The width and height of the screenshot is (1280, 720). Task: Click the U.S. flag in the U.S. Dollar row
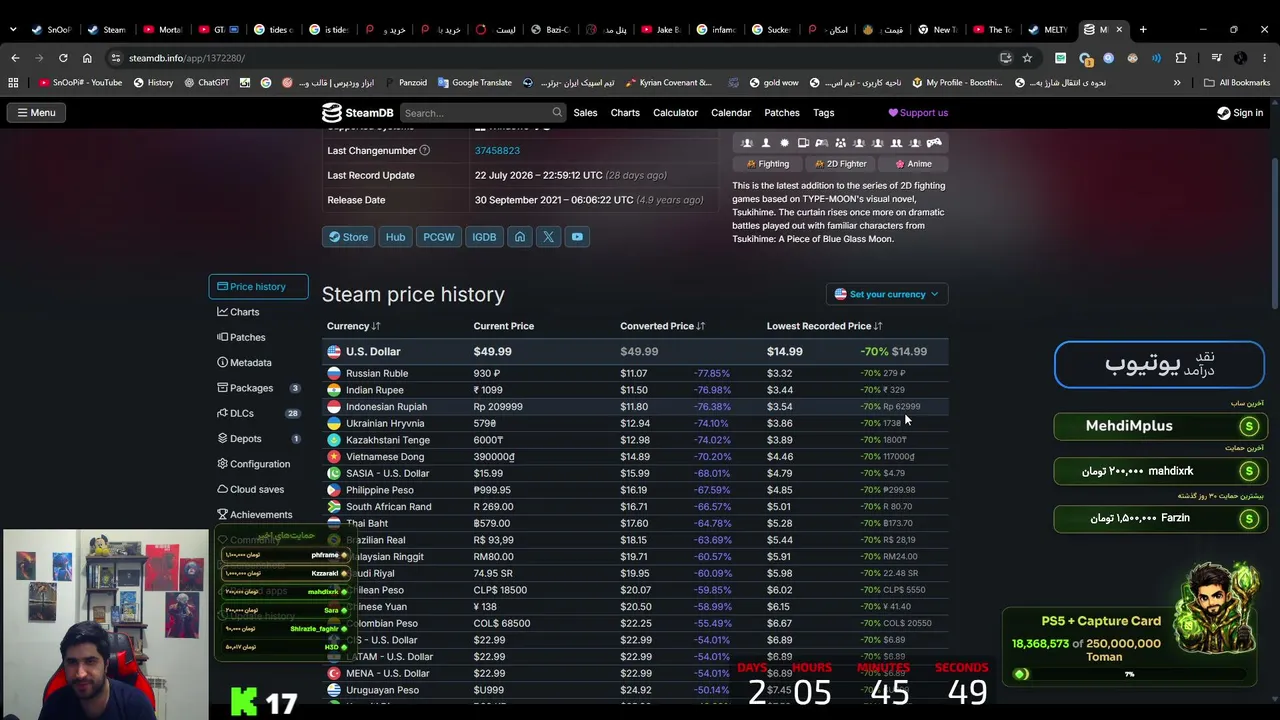click(x=334, y=352)
